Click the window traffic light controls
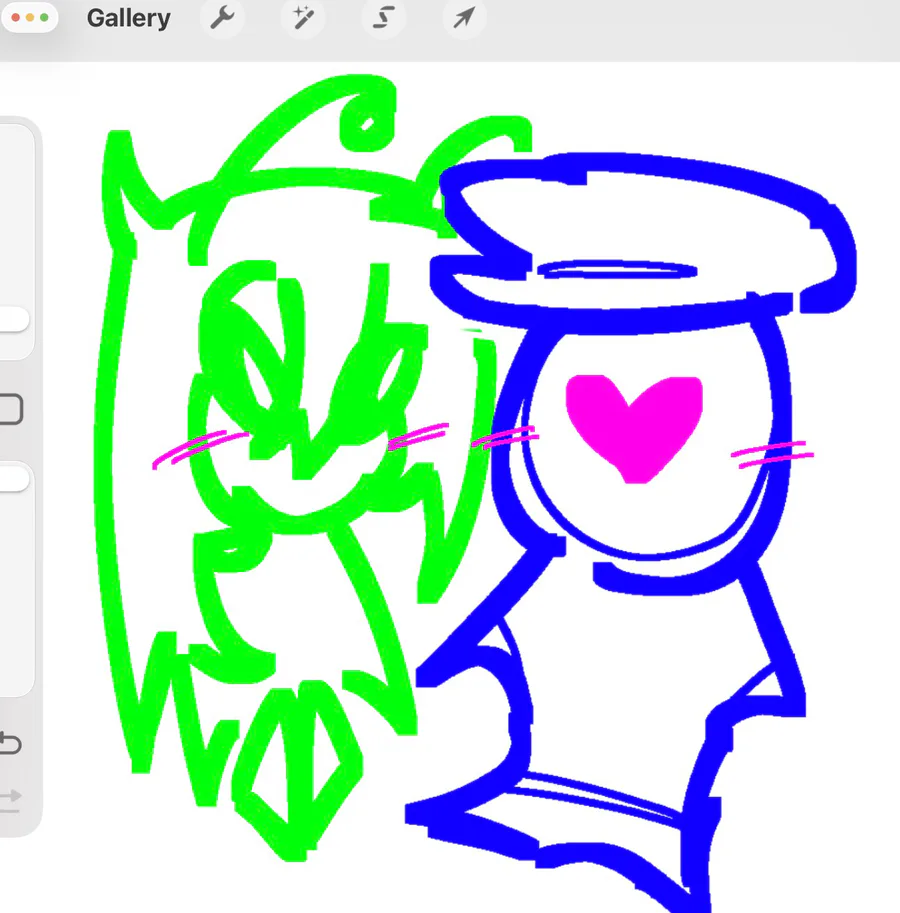The image size is (900, 913). click(x=30, y=17)
